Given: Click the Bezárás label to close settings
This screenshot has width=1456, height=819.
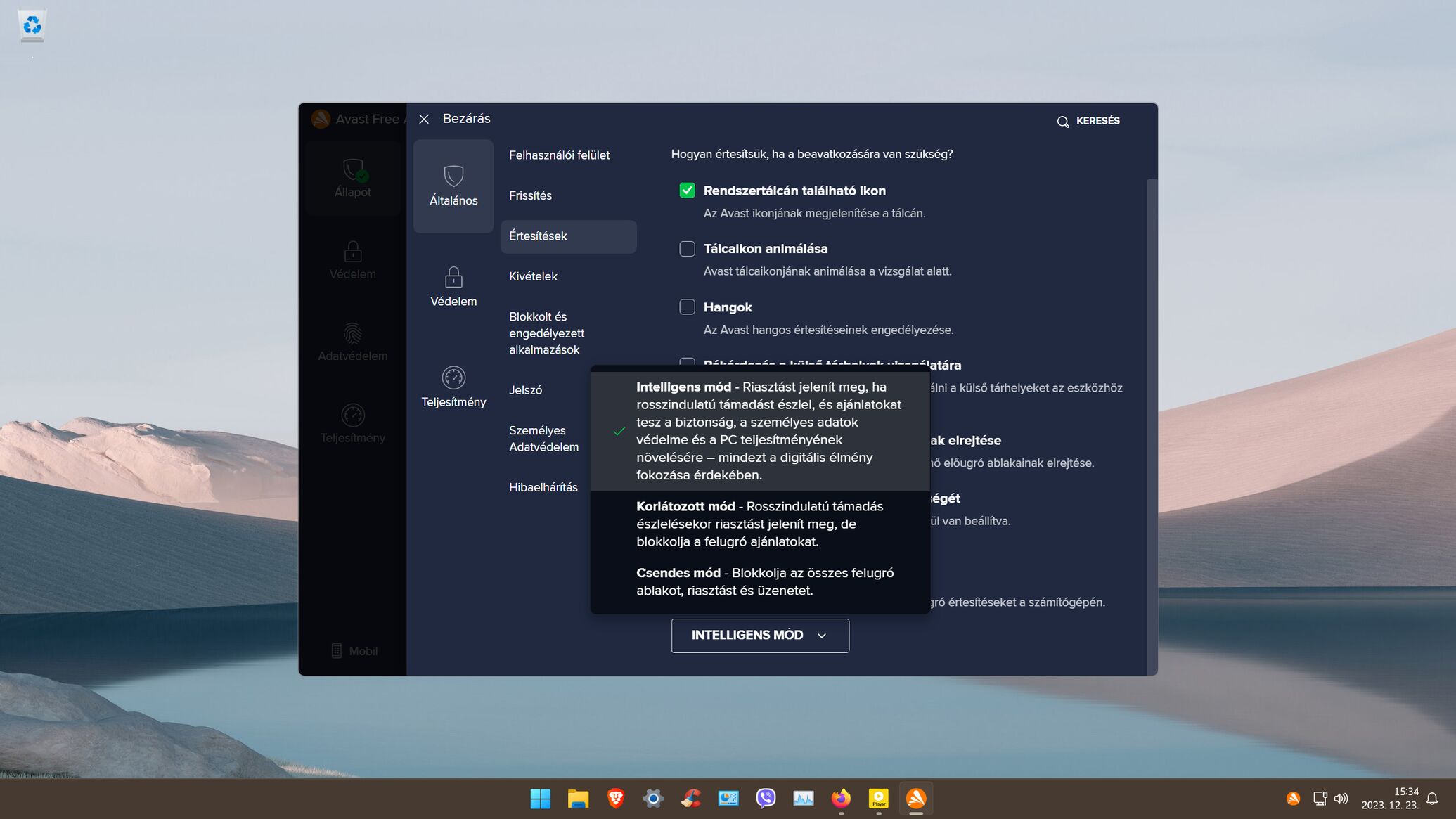Looking at the screenshot, I should coord(466,119).
